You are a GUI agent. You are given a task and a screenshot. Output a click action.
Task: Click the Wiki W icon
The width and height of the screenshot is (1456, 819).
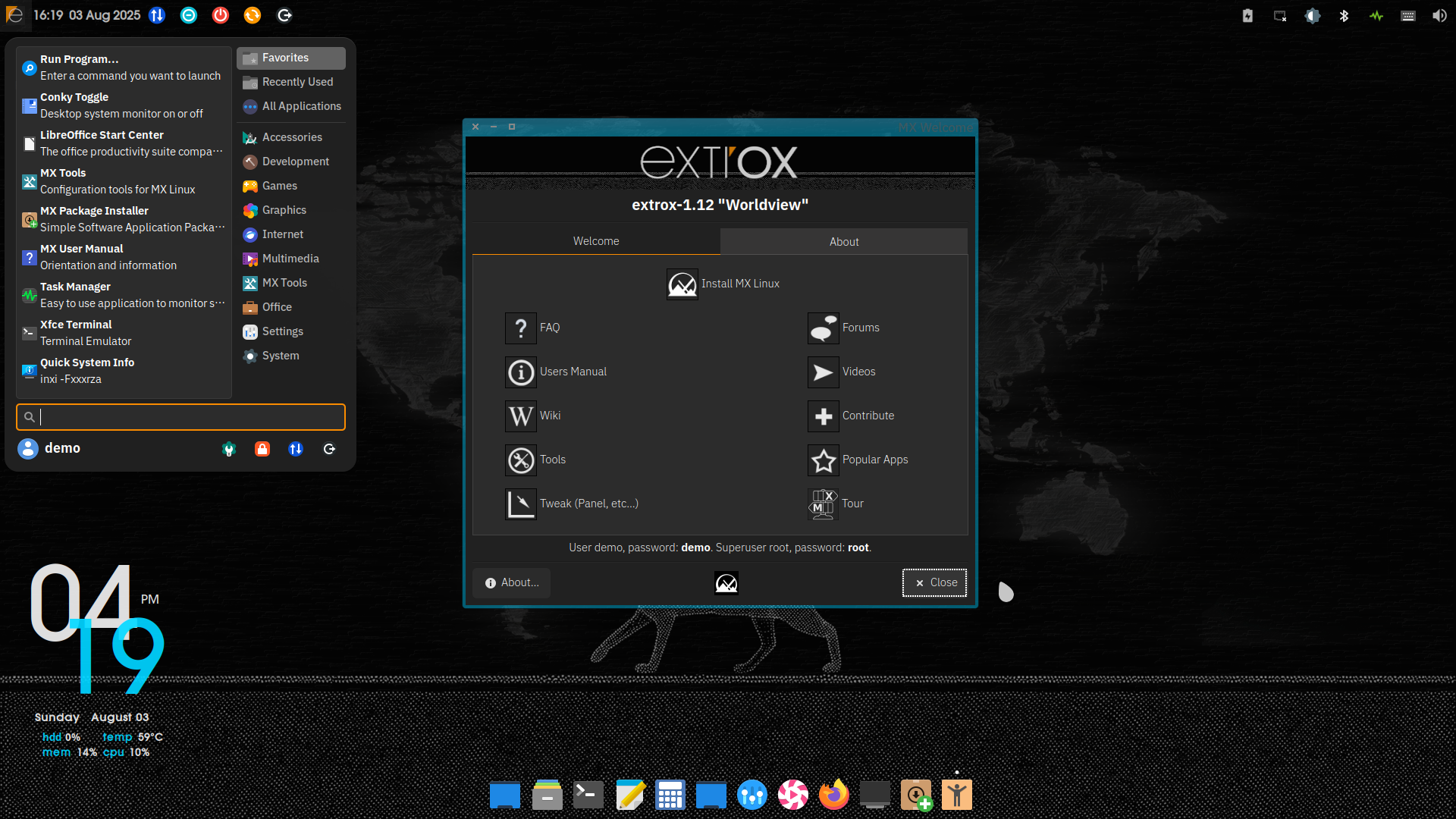click(521, 416)
